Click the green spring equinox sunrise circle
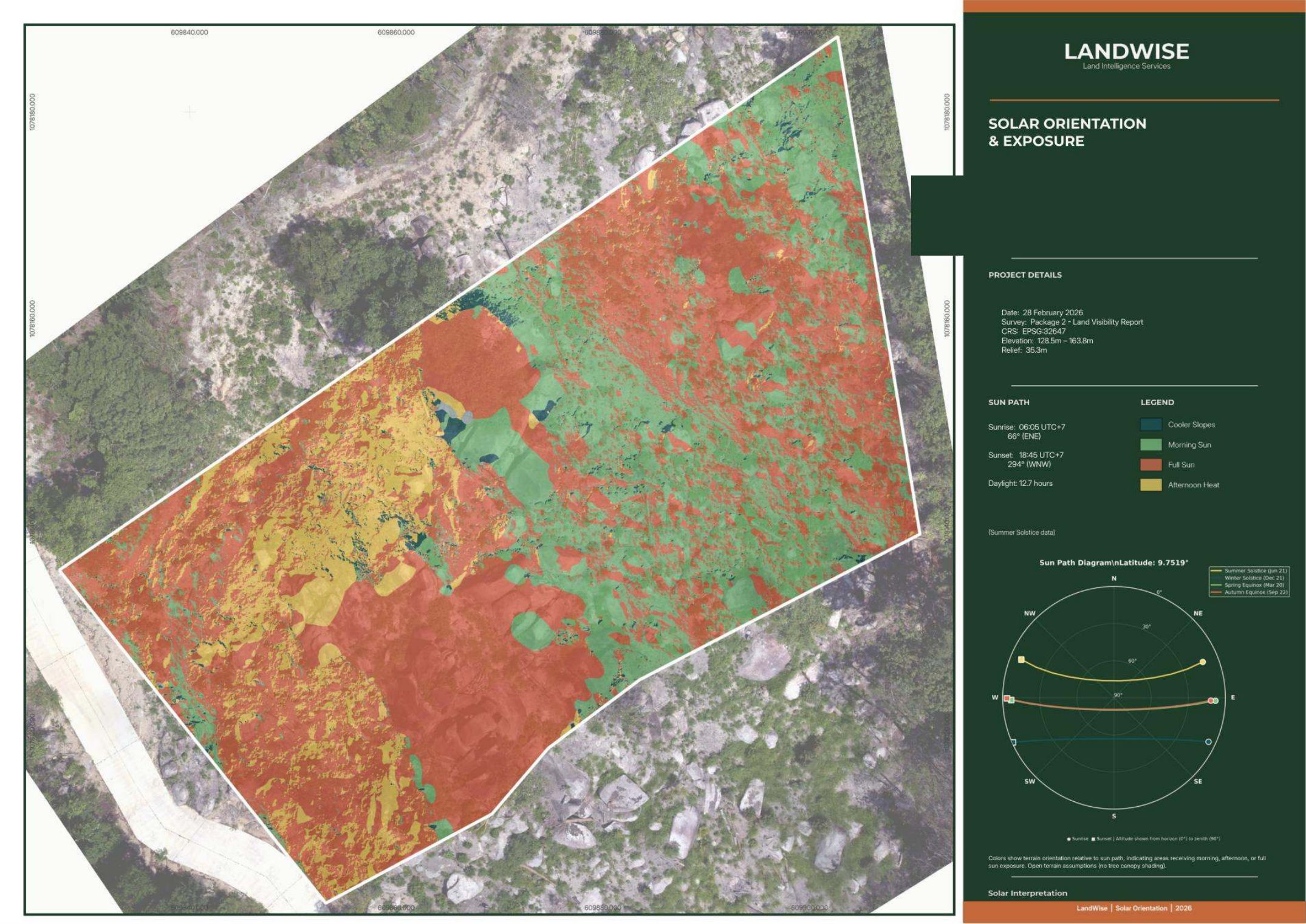This screenshot has height=924, width=1306. 1215,700
